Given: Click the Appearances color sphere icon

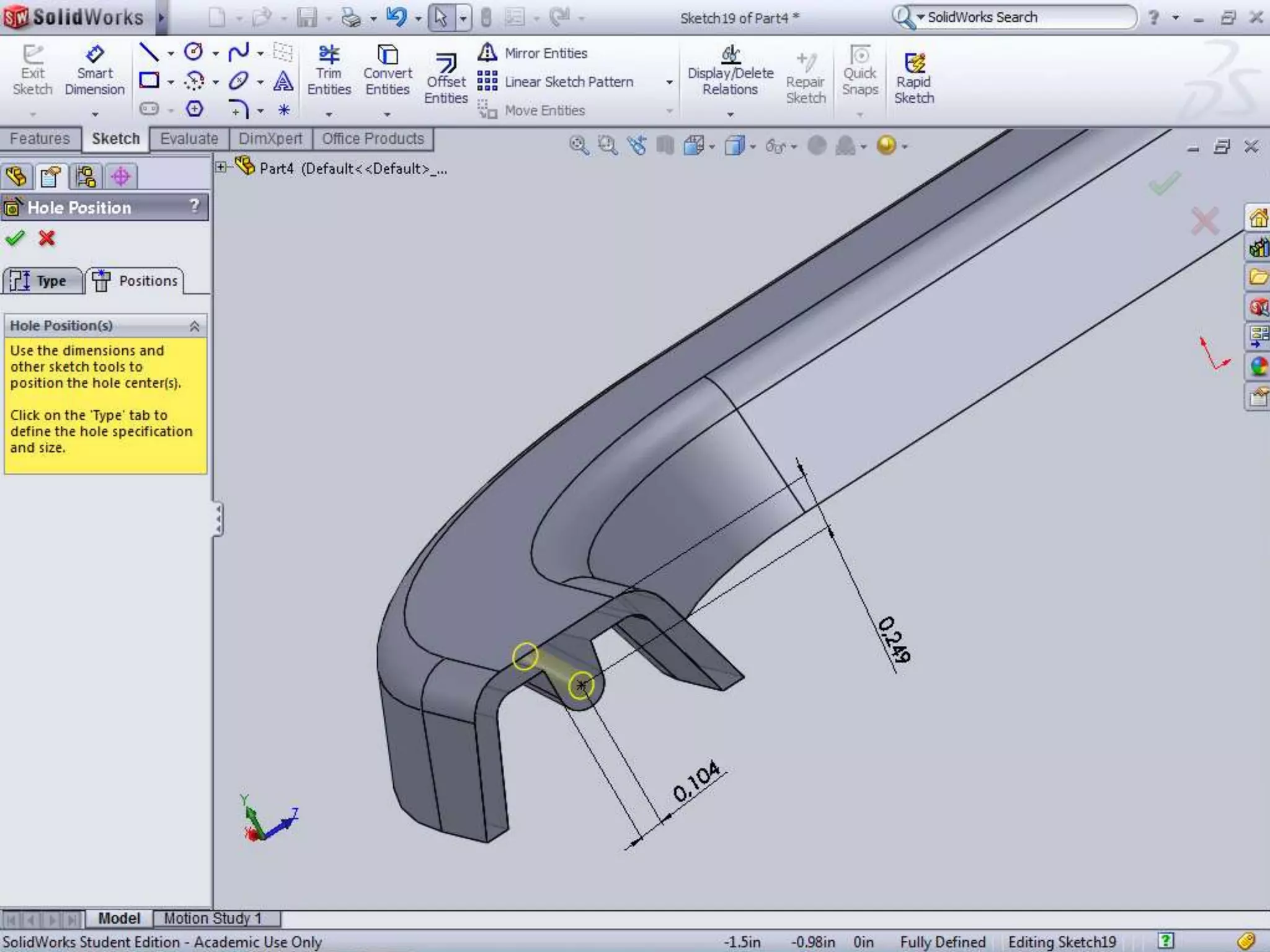Looking at the screenshot, I should (x=1258, y=367).
